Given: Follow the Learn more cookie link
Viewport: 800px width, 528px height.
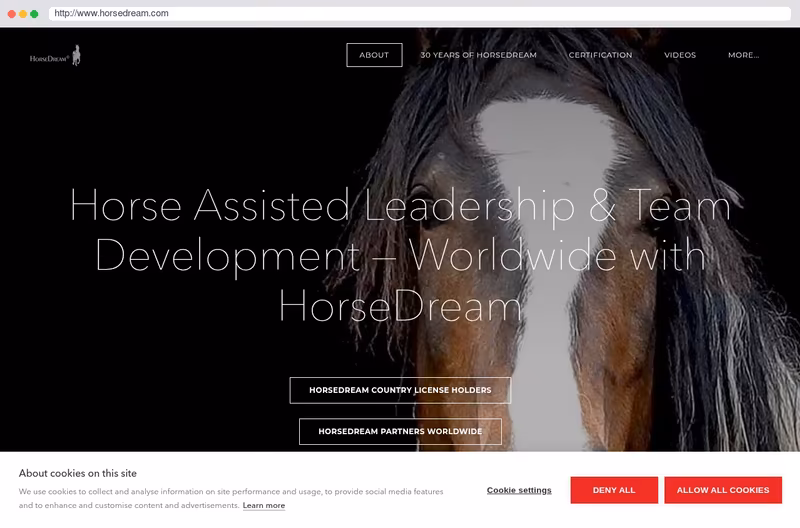Looking at the screenshot, I should [264, 506].
